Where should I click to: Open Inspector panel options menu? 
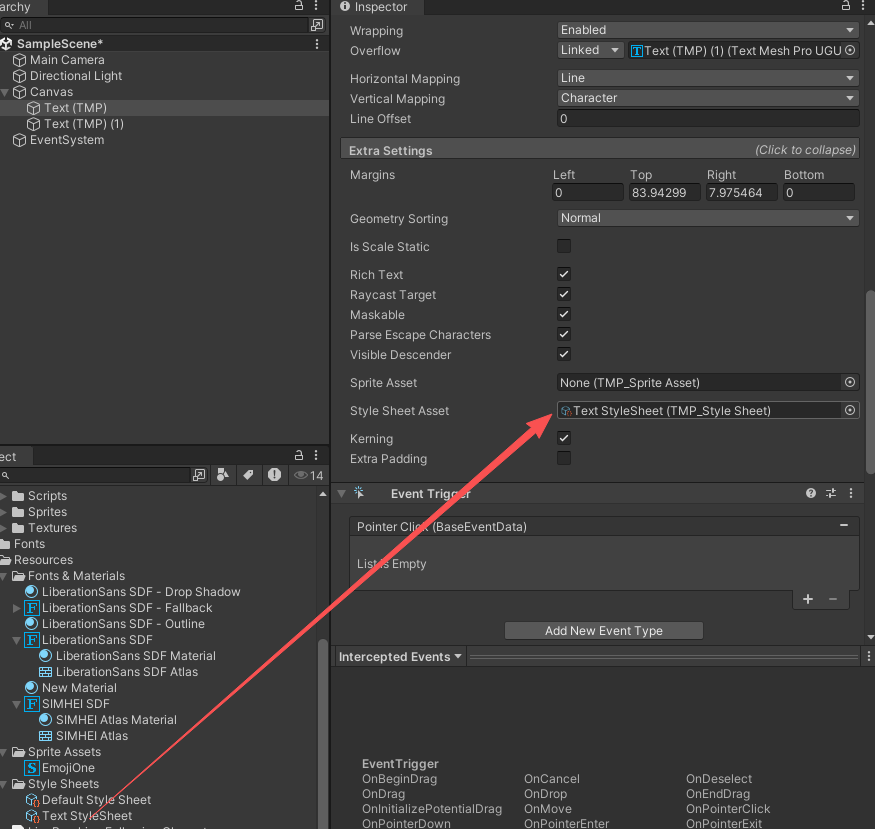tap(863, 6)
